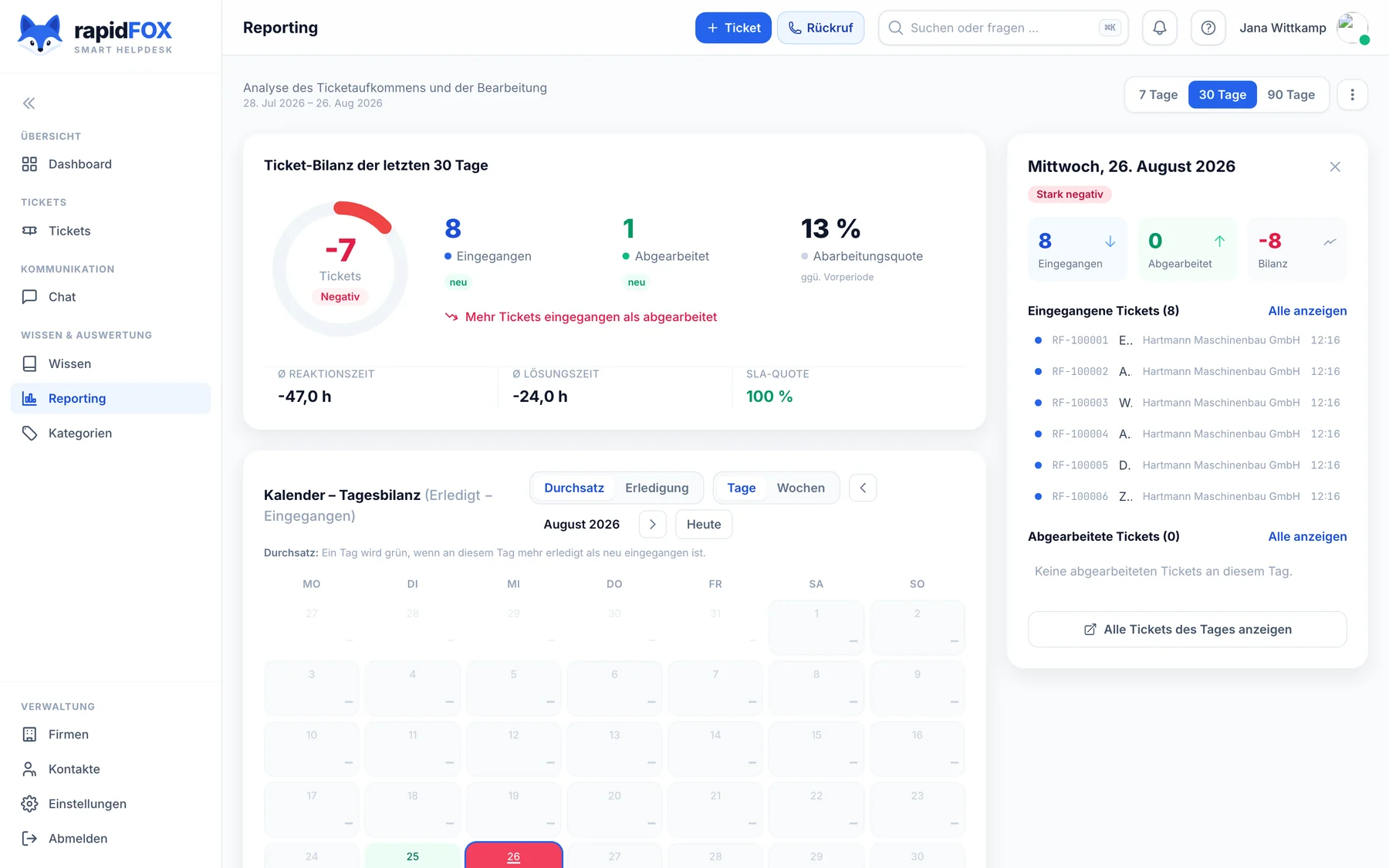Image resolution: width=1389 pixels, height=868 pixels.
Task: Click the SLA-Quote 100 % value
Action: tap(769, 397)
